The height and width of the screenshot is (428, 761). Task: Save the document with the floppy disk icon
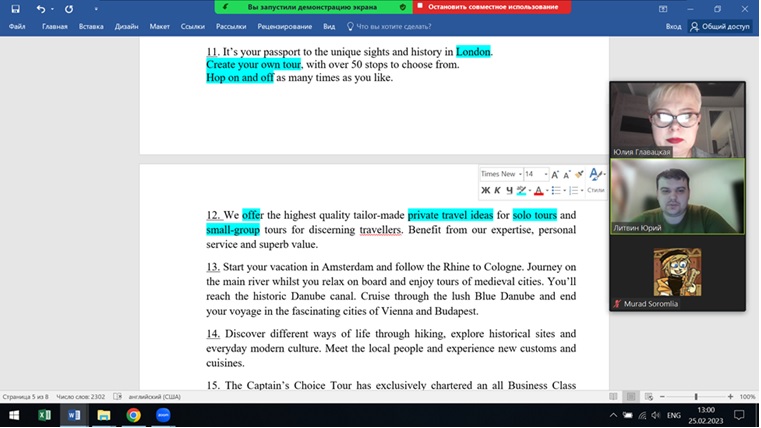pyautogui.click(x=16, y=9)
